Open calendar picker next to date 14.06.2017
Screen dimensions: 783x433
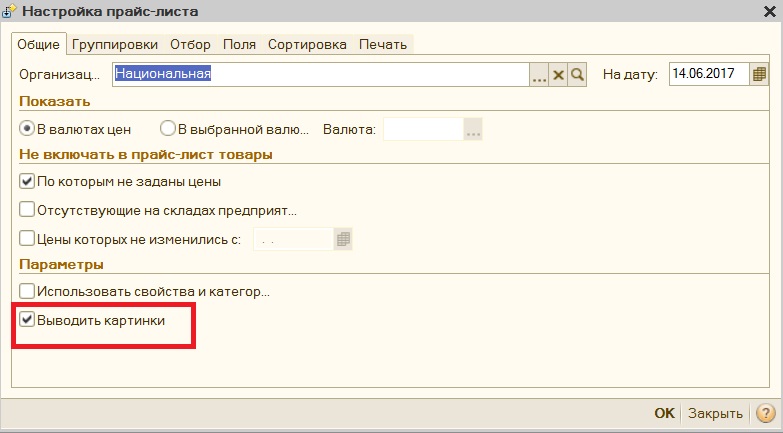coord(759,74)
